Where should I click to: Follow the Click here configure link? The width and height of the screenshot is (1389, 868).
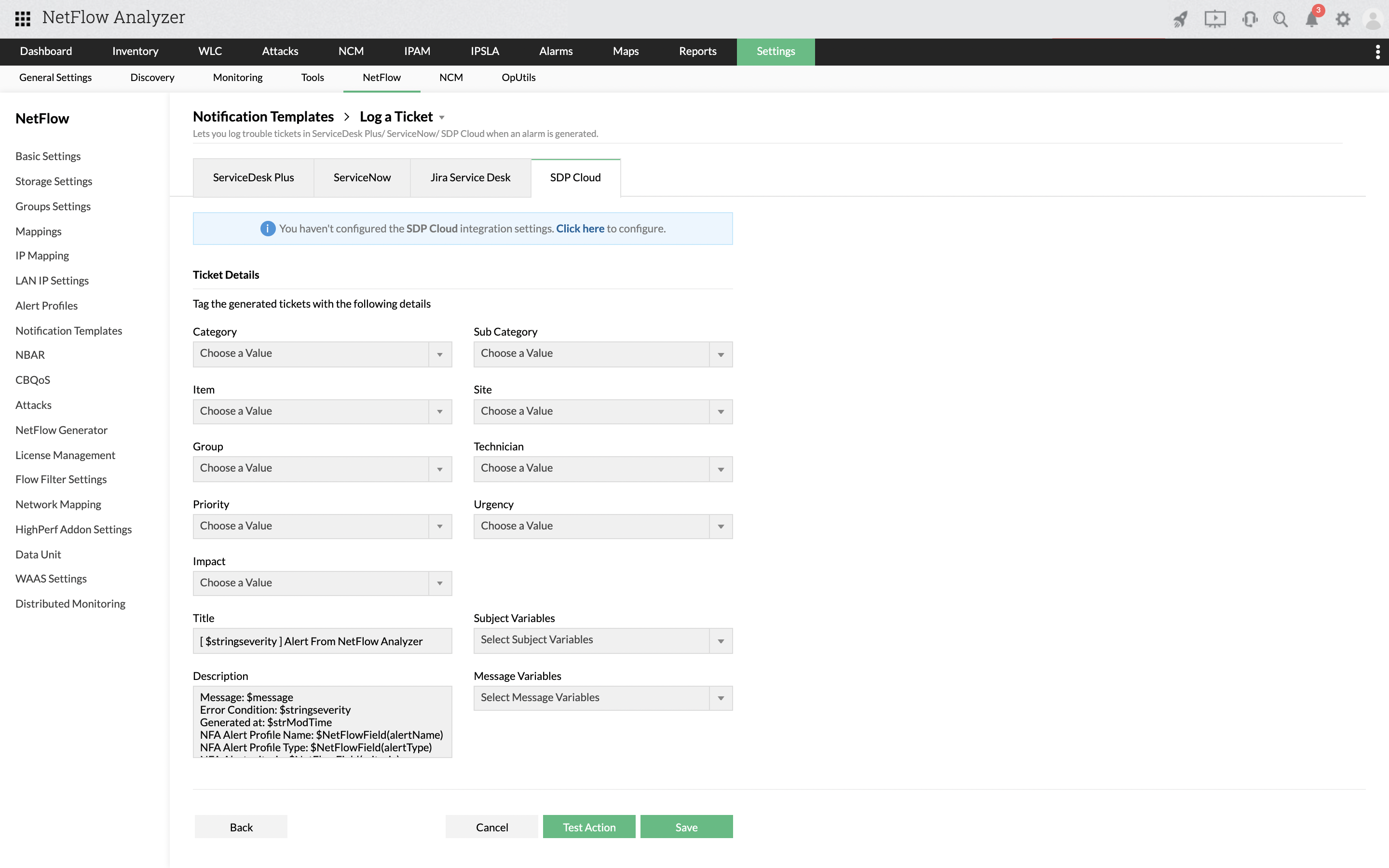coord(580,229)
